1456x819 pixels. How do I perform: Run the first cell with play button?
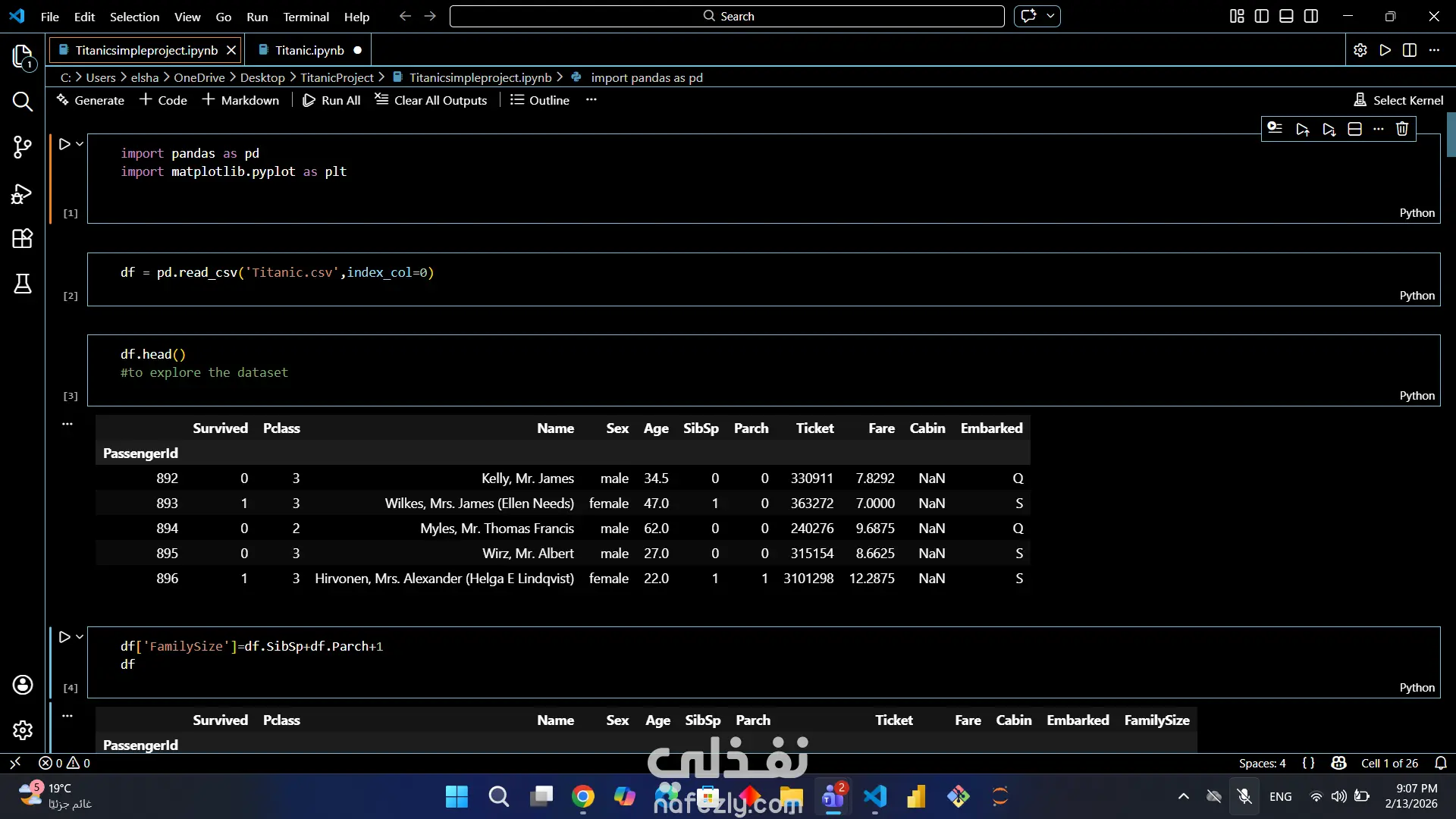coord(64,144)
